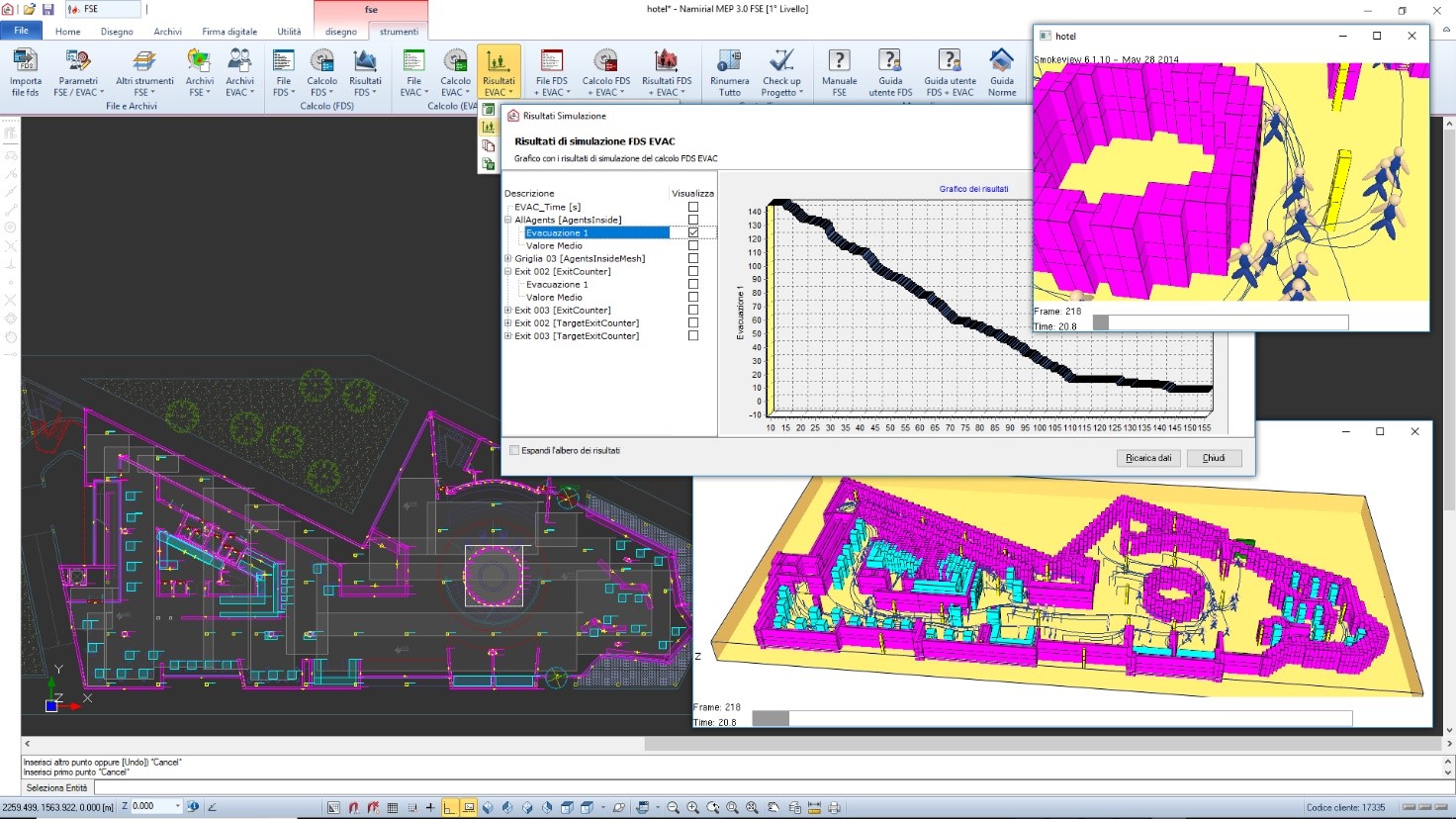The image size is (1456, 819).
Task: Open Altri strumenti FSE tools
Action: tap(144, 72)
